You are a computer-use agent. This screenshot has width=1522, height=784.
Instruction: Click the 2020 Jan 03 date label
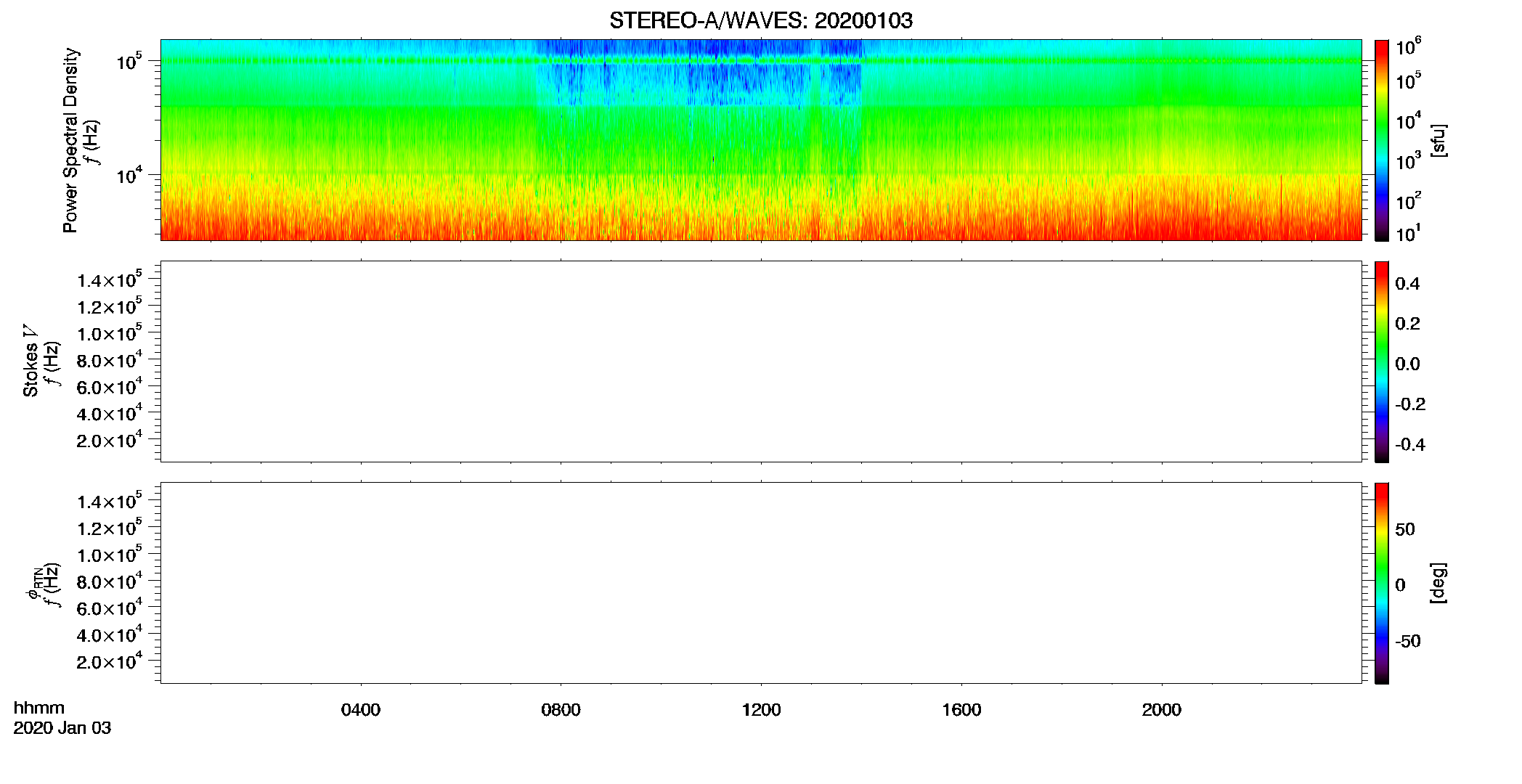coord(62,728)
